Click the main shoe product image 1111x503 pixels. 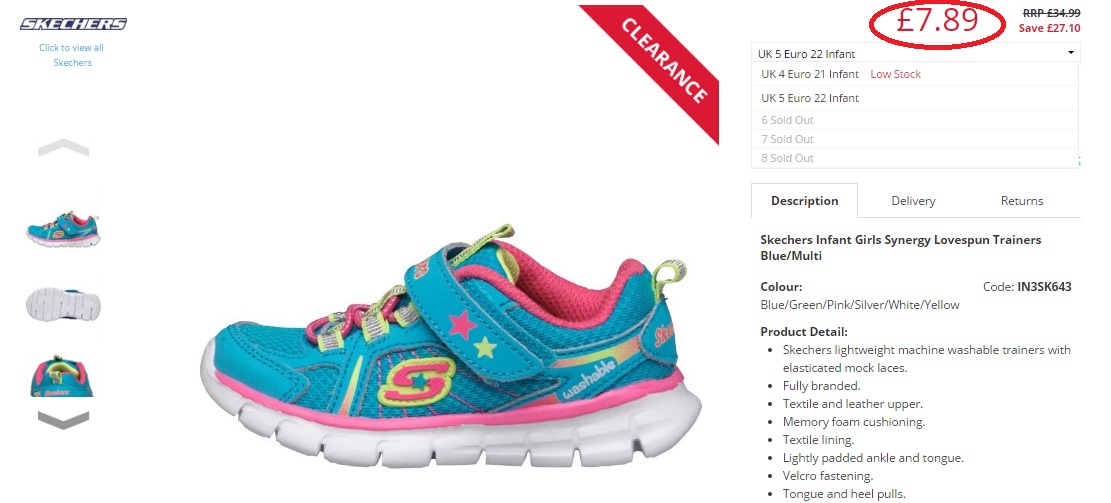tap(451, 345)
